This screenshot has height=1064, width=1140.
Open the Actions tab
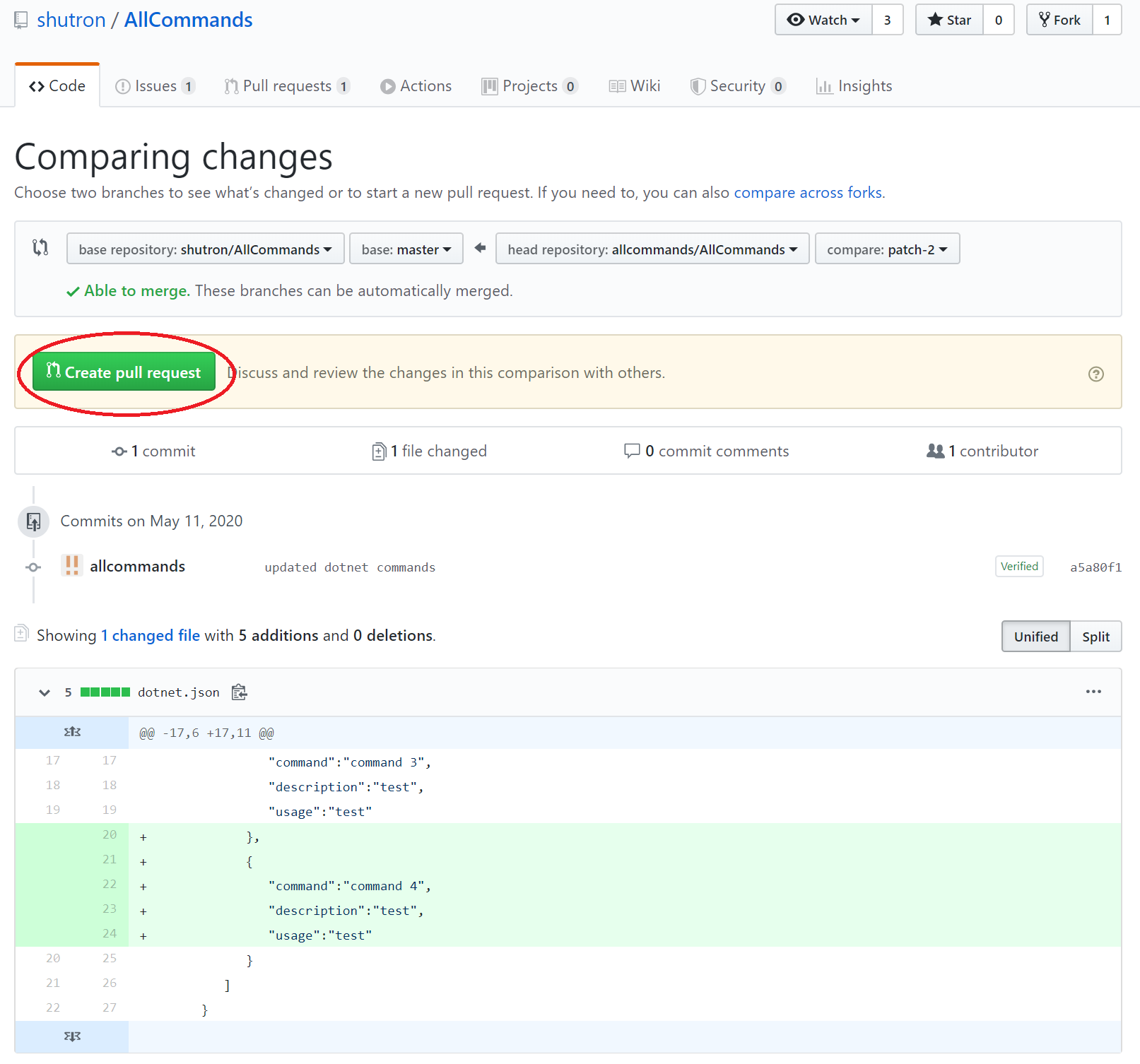pyautogui.click(x=416, y=86)
